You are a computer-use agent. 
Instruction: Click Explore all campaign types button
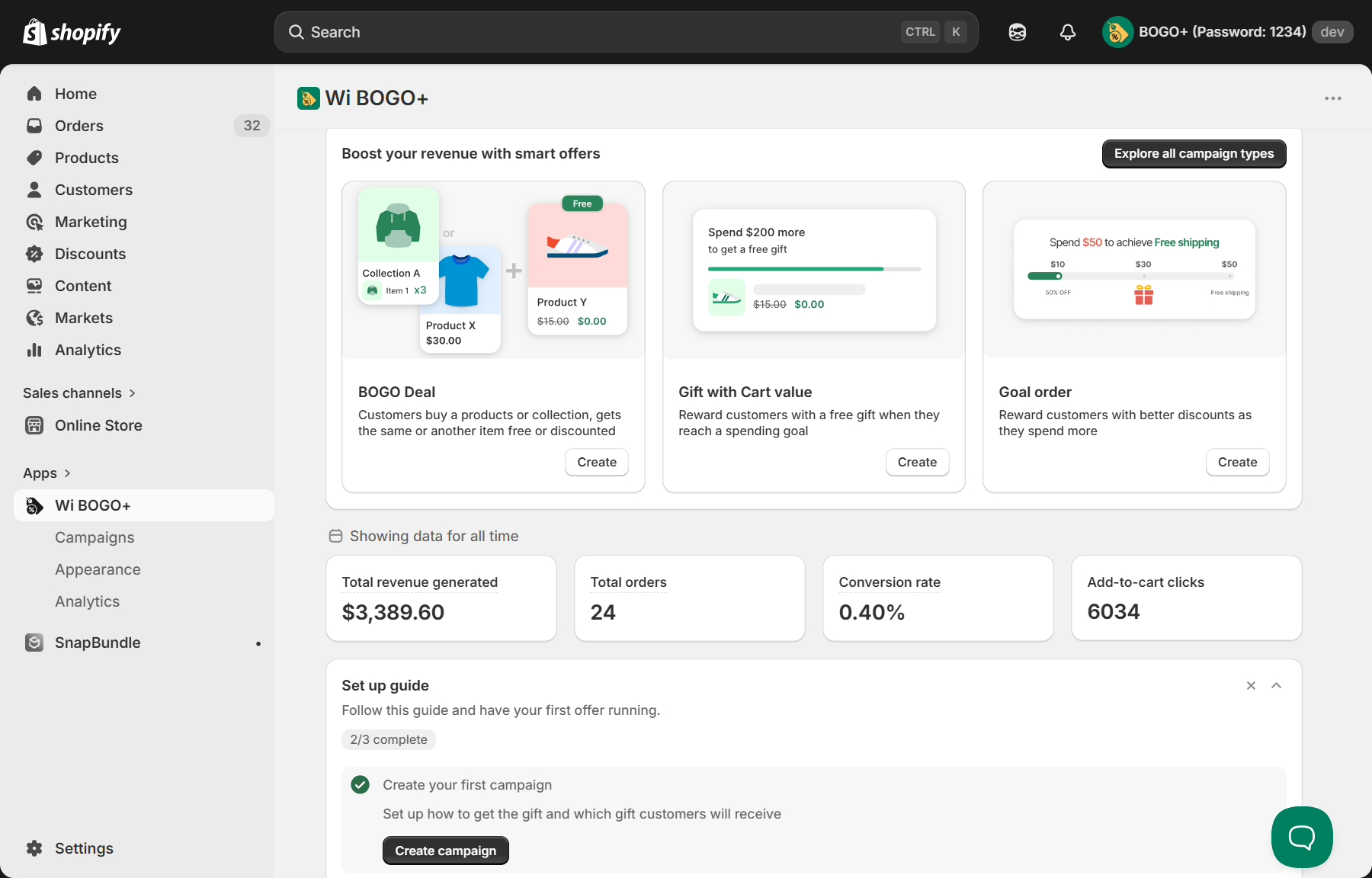pyautogui.click(x=1194, y=154)
